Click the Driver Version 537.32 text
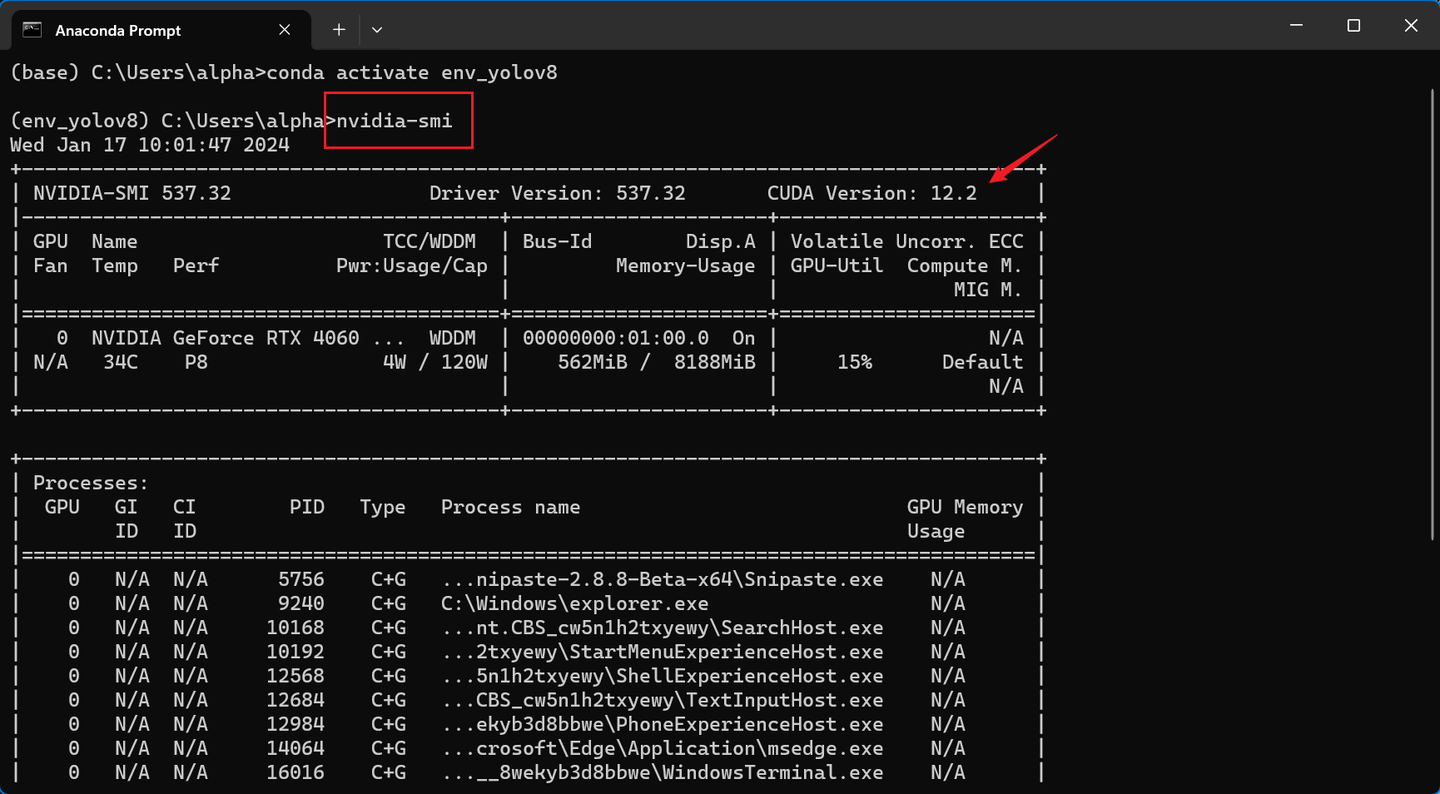1440x794 pixels. (x=557, y=194)
